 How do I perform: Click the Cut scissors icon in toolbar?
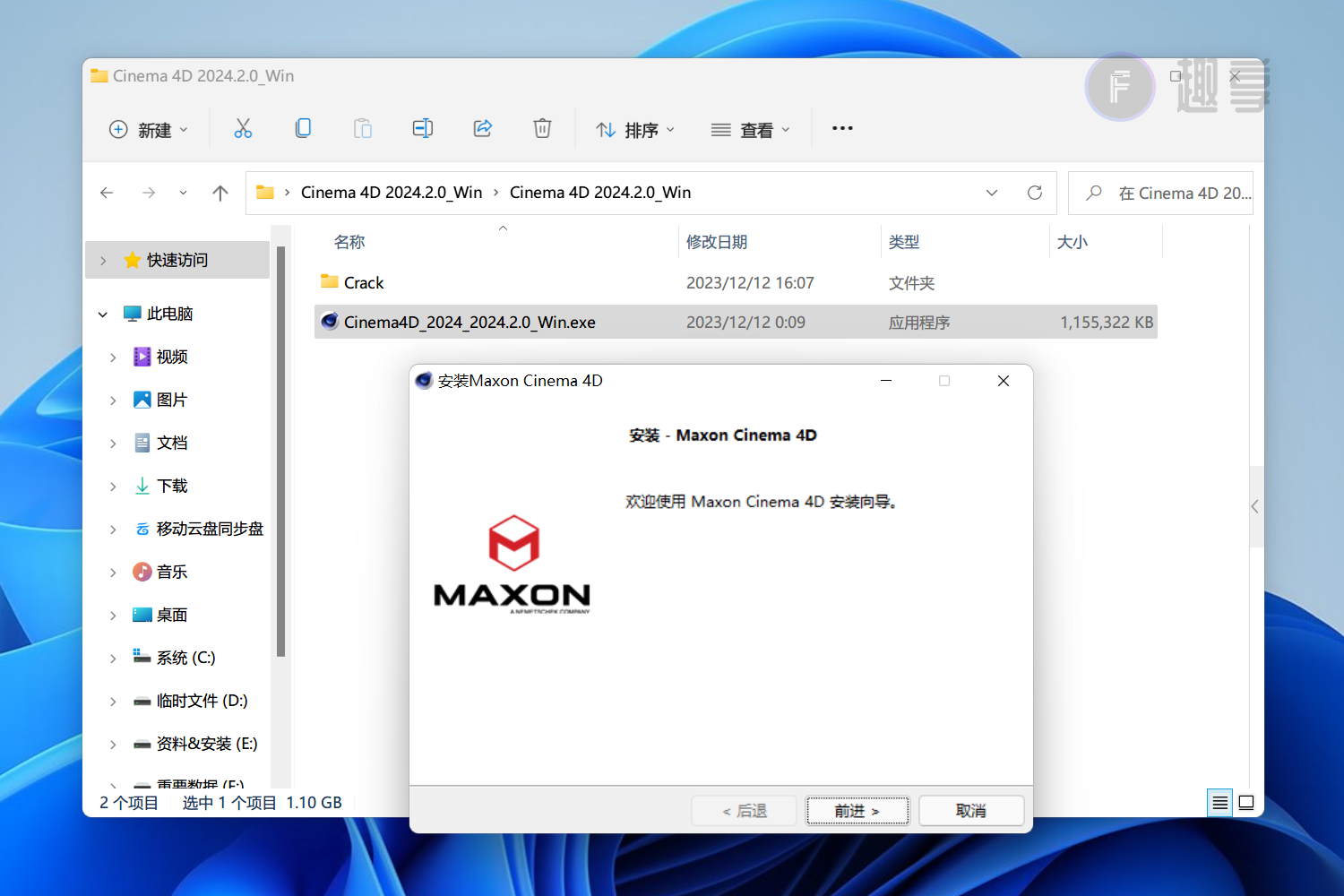coord(243,129)
